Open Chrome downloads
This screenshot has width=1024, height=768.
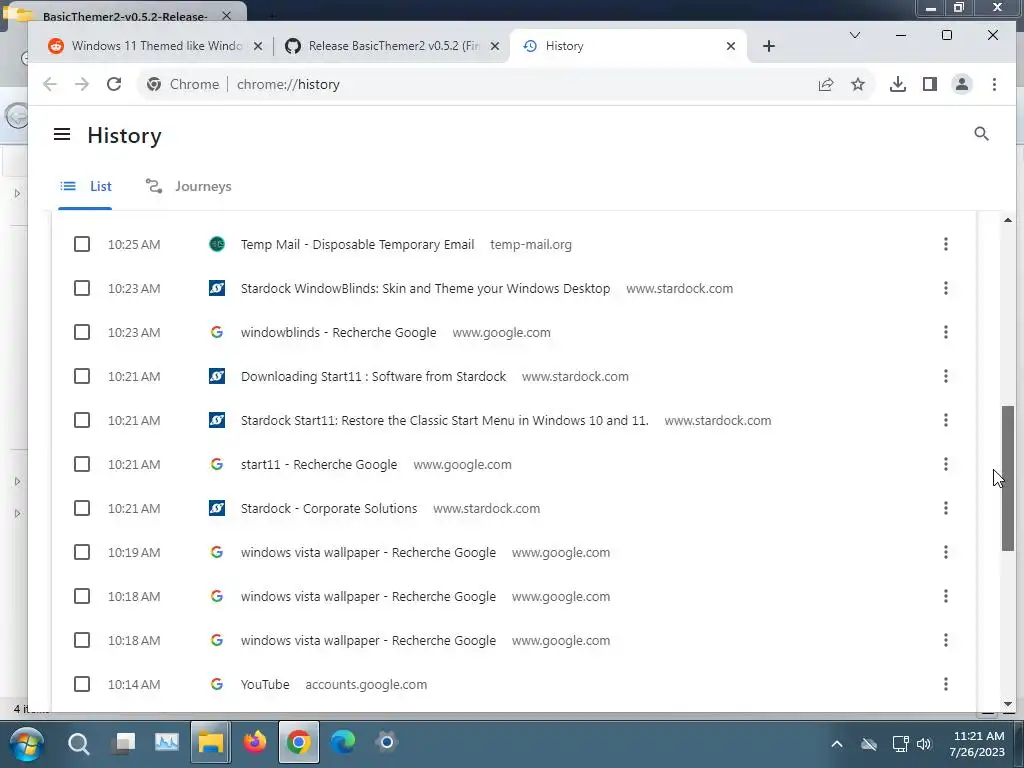click(x=898, y=84)
